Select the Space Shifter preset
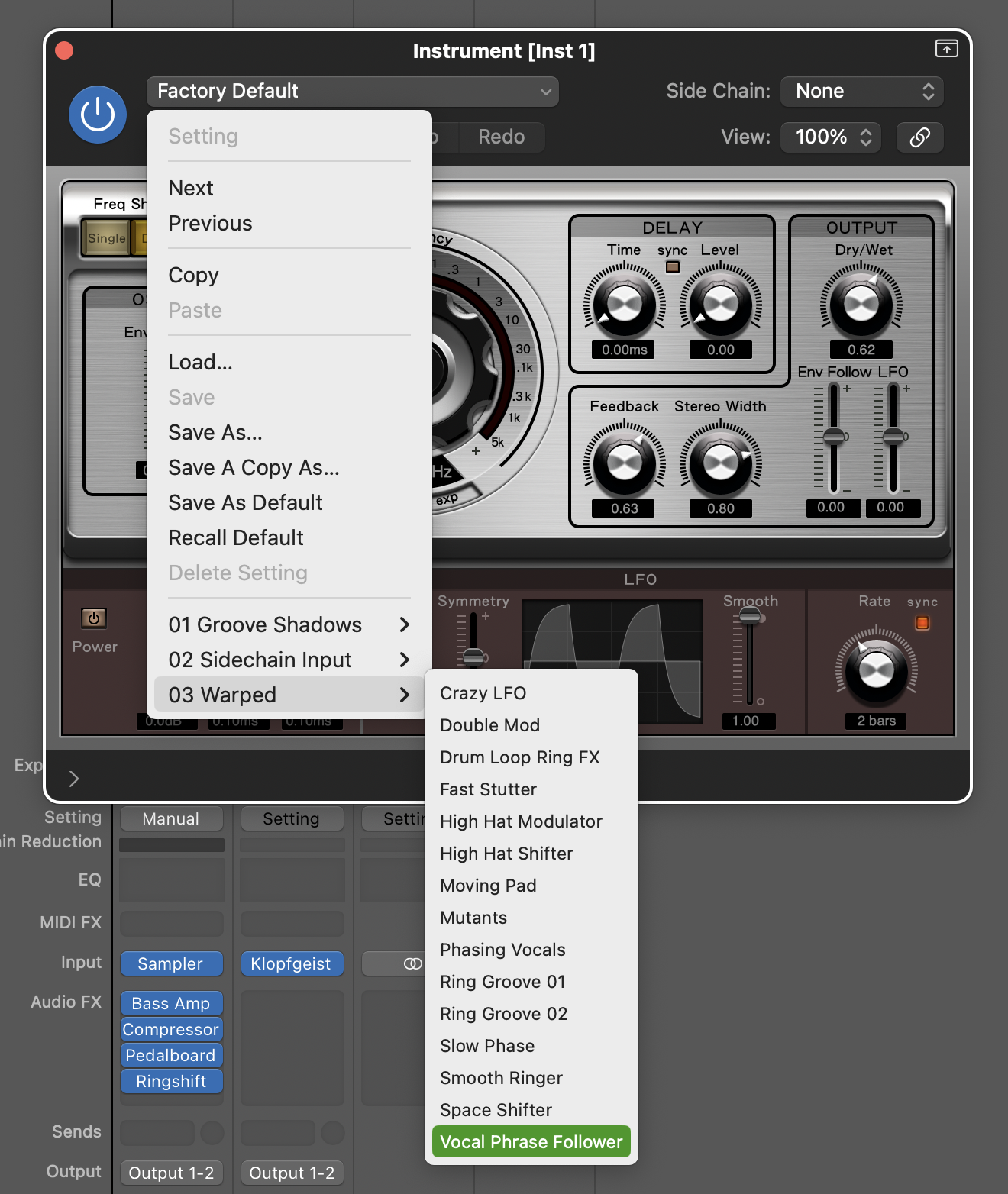Image resolution: width=1008 pixels, height=1194 pixels. coord(531,1110)
